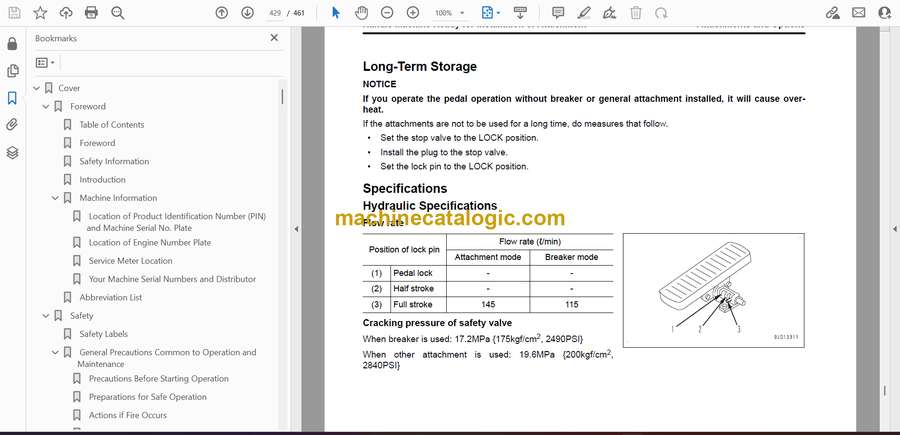
Task: Go to next page arrow
Action: (247, 13)
